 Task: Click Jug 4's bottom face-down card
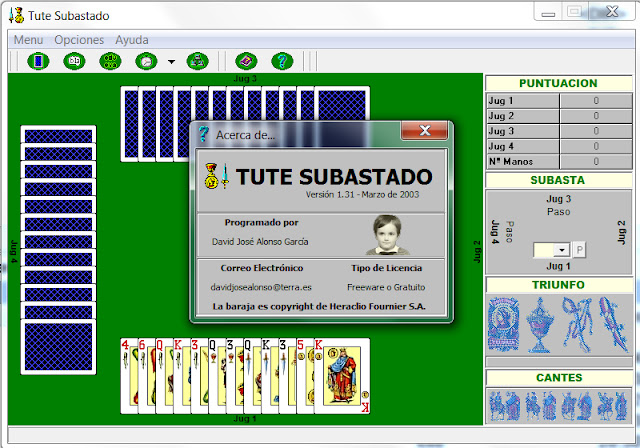pos(58,347)
